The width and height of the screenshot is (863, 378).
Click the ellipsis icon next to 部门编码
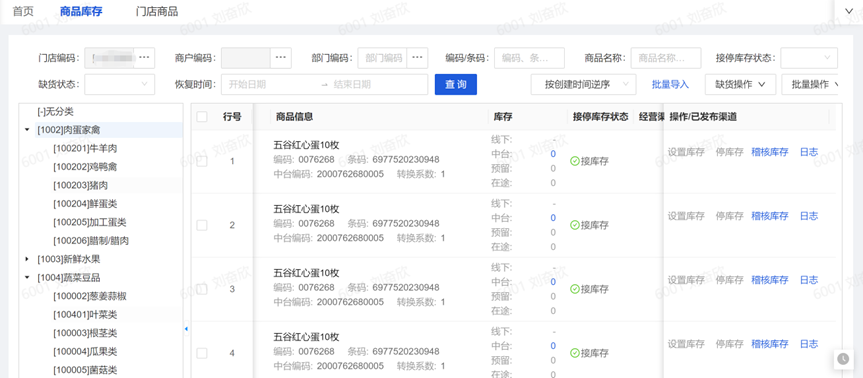pos(418,58)
